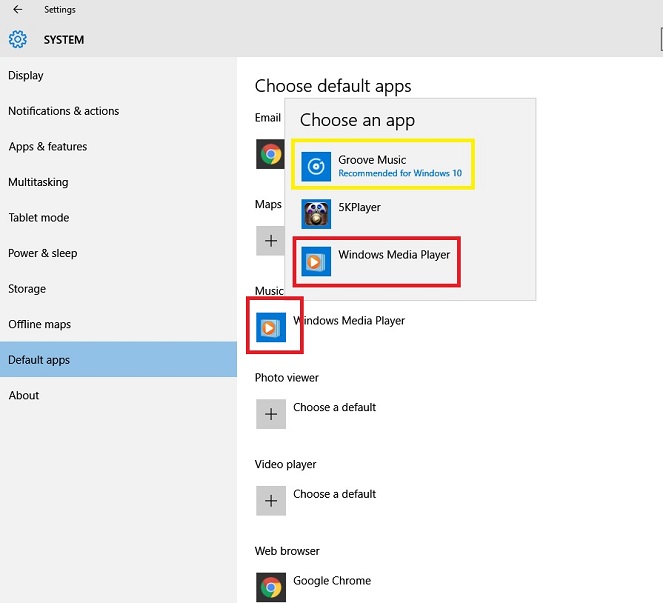Screen dimensions: 663x603
Task: Click the Settings window title text
Action: click(60, 9)
